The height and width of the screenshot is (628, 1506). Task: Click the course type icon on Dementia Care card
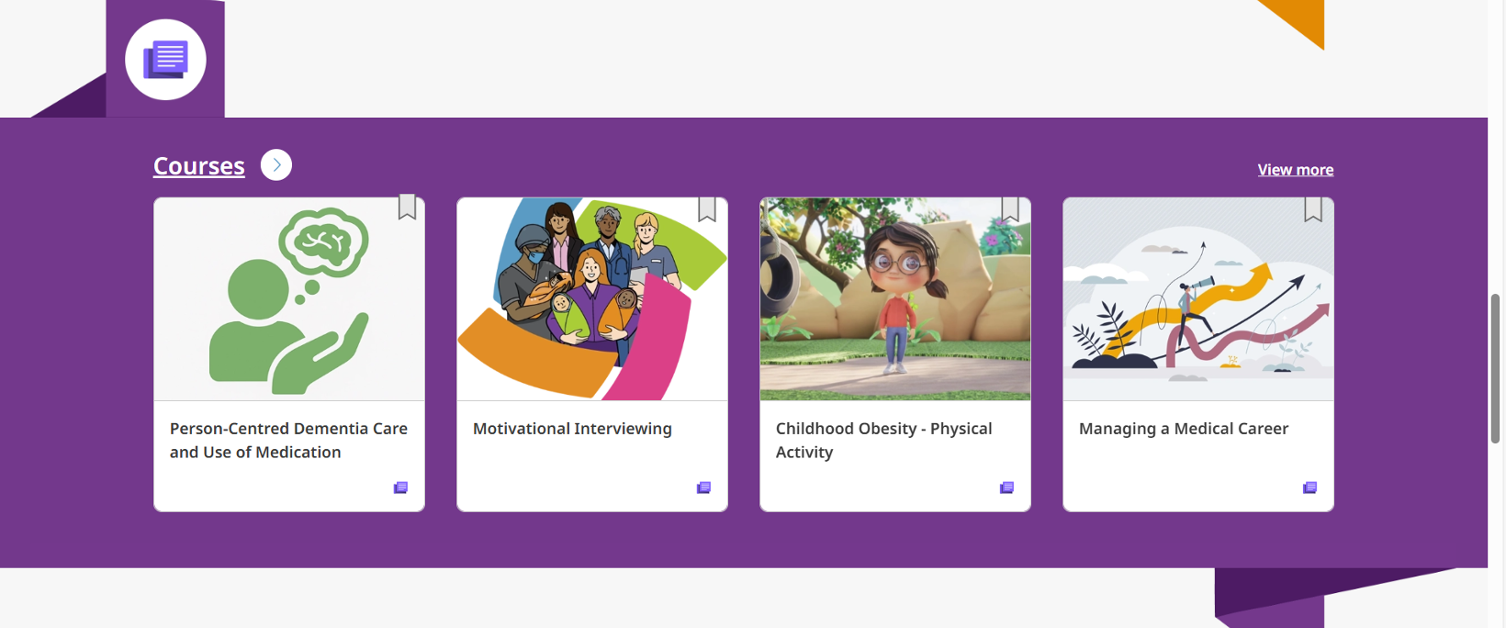(401, 488)
